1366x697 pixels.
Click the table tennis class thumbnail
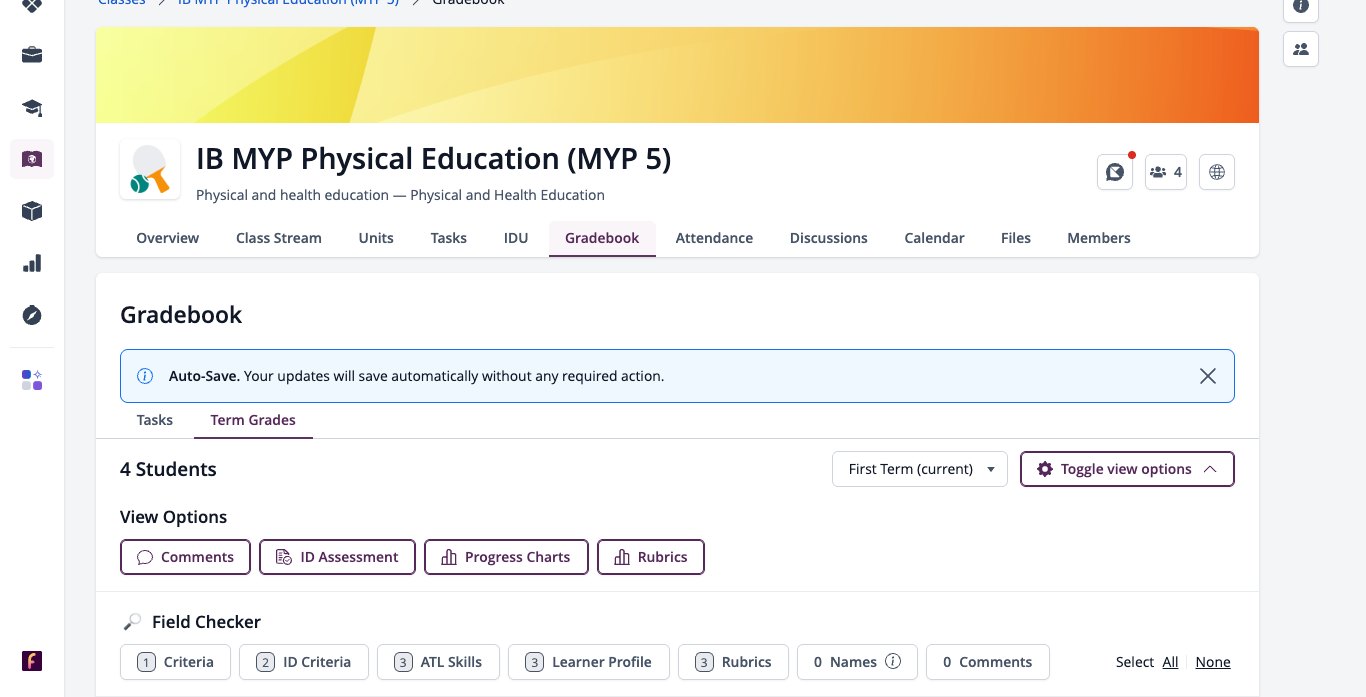(150, 169)
